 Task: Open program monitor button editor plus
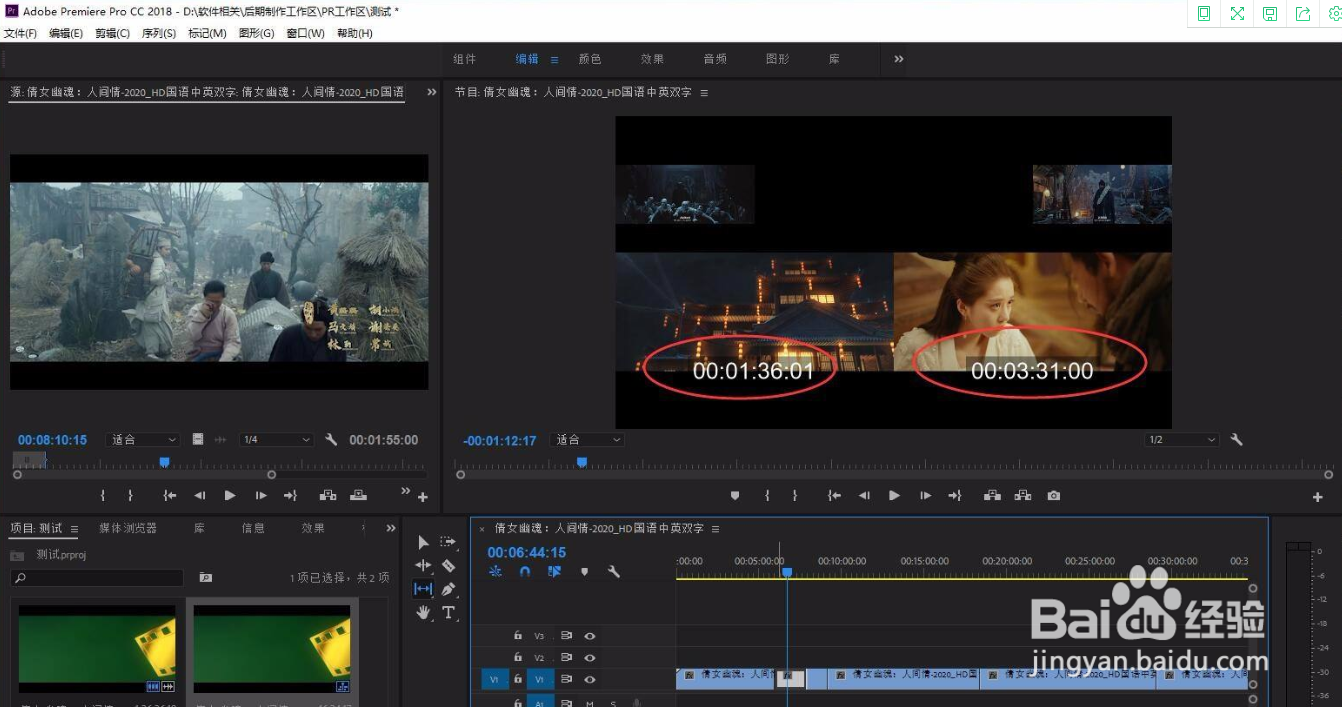pyautogui.click(x=1317, y=497)
